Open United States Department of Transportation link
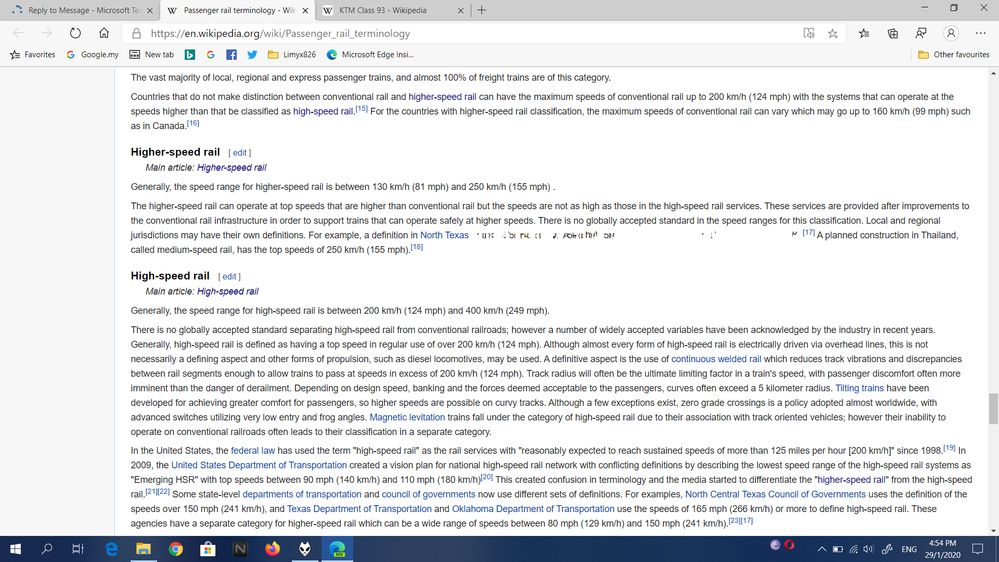The height and width of the screenshot is (562, 999). point(259,465)
